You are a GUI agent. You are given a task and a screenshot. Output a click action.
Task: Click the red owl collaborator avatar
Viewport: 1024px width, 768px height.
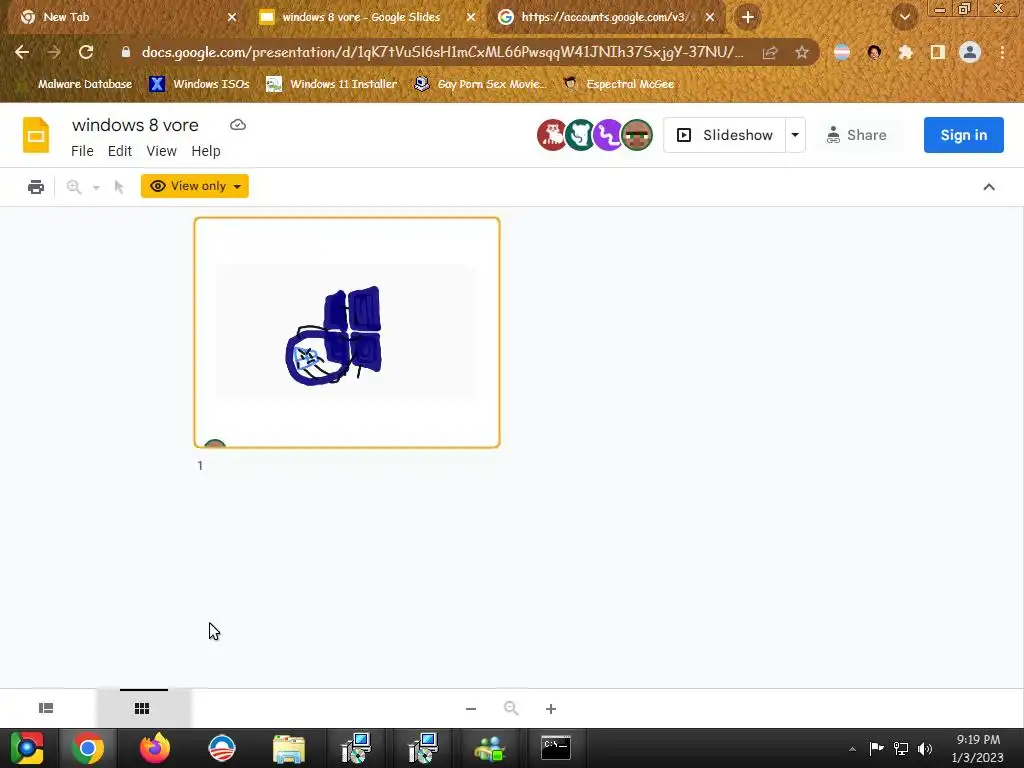click(552, 135)
